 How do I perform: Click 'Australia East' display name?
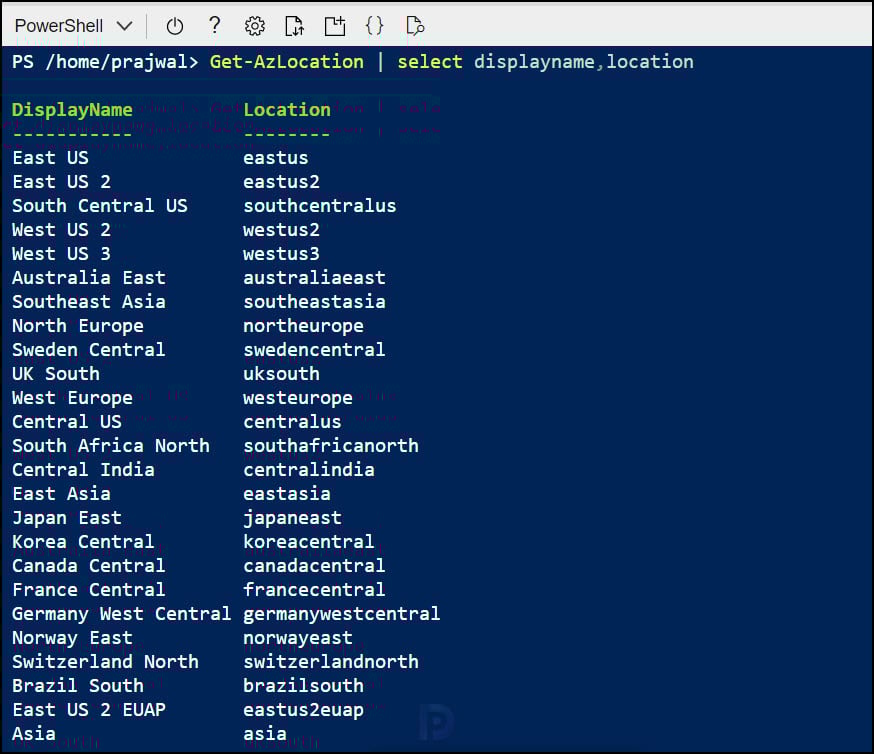click(x=89, y=278)
